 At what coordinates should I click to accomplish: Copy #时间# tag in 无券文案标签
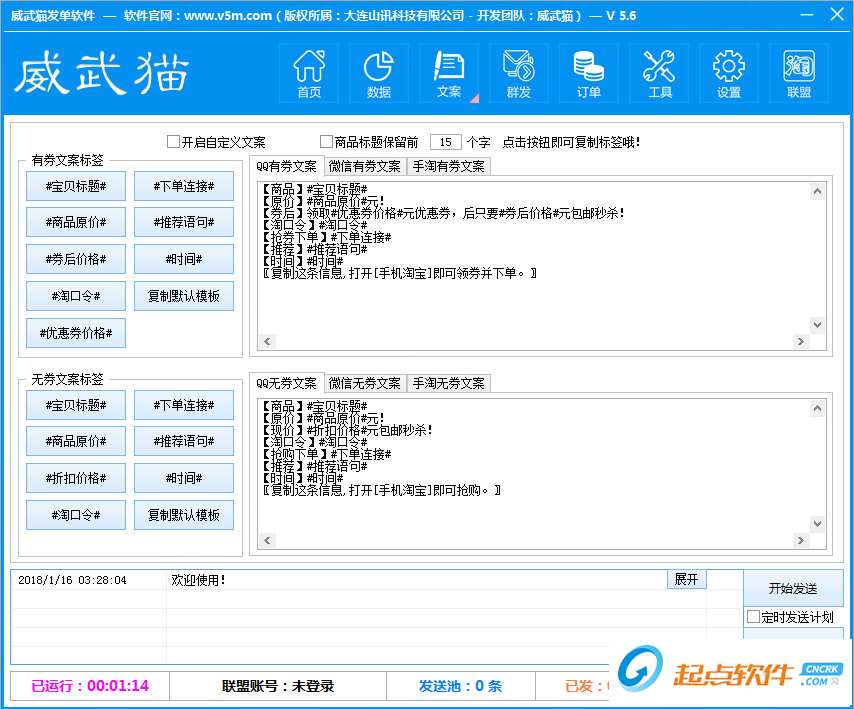click(184, 478)
